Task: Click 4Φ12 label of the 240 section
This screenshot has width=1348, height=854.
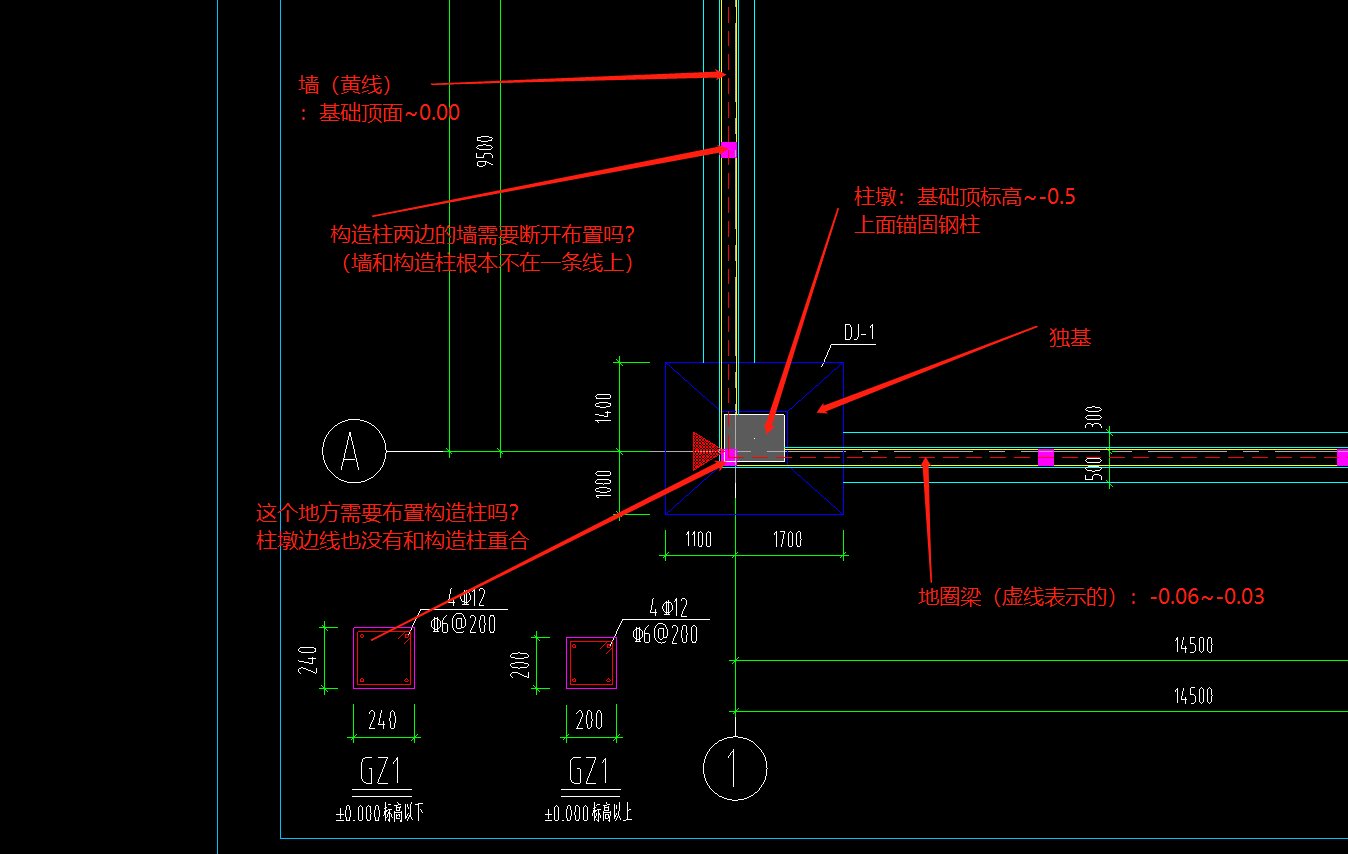Action: pos(467,598)
